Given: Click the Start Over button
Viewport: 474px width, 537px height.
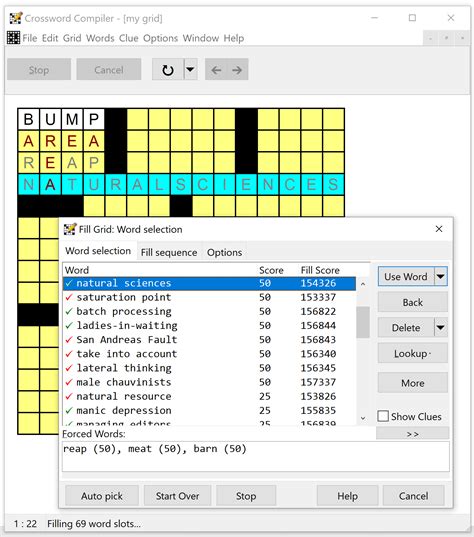Looking at the screenshot, I should click(177, 496).
